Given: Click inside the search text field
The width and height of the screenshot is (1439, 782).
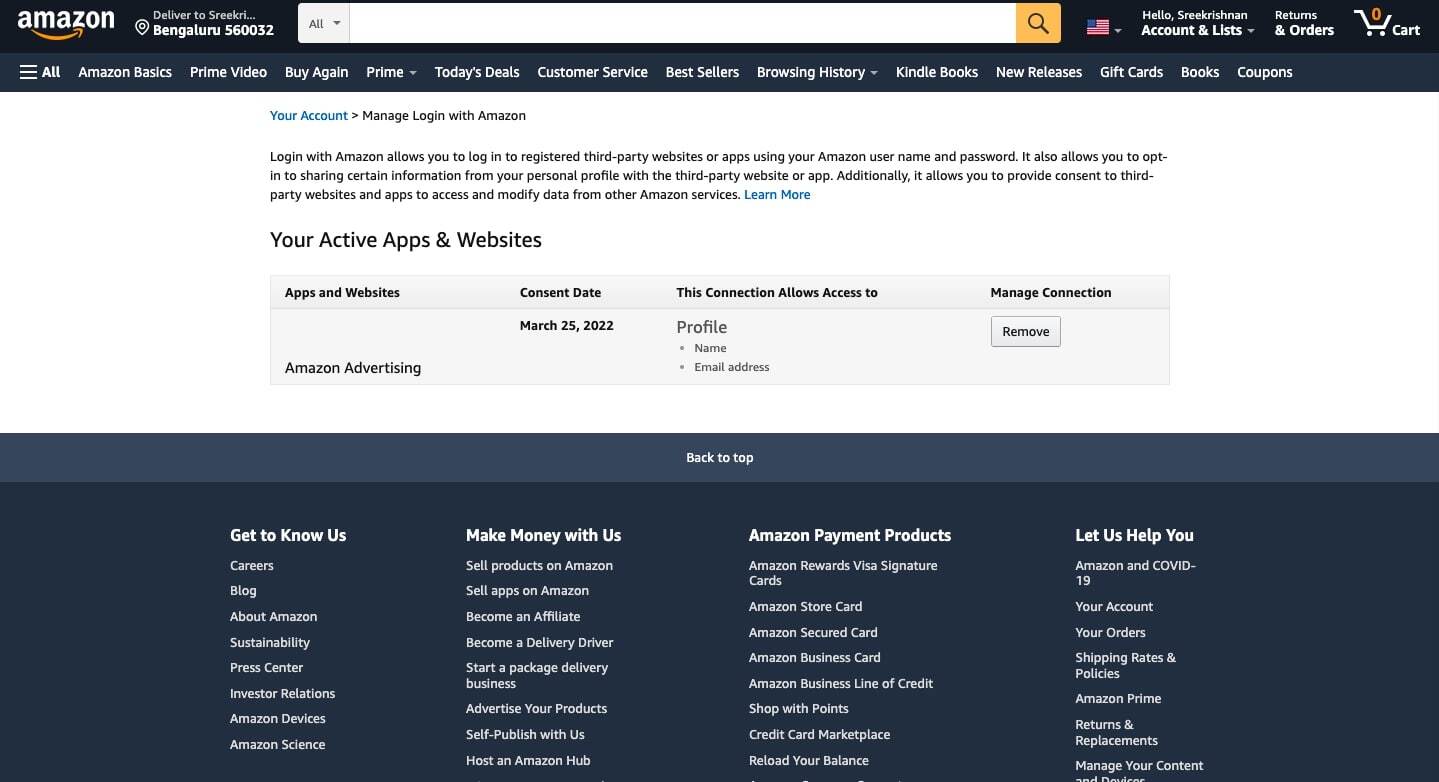Looking at the screenshot, I should 683,23.
